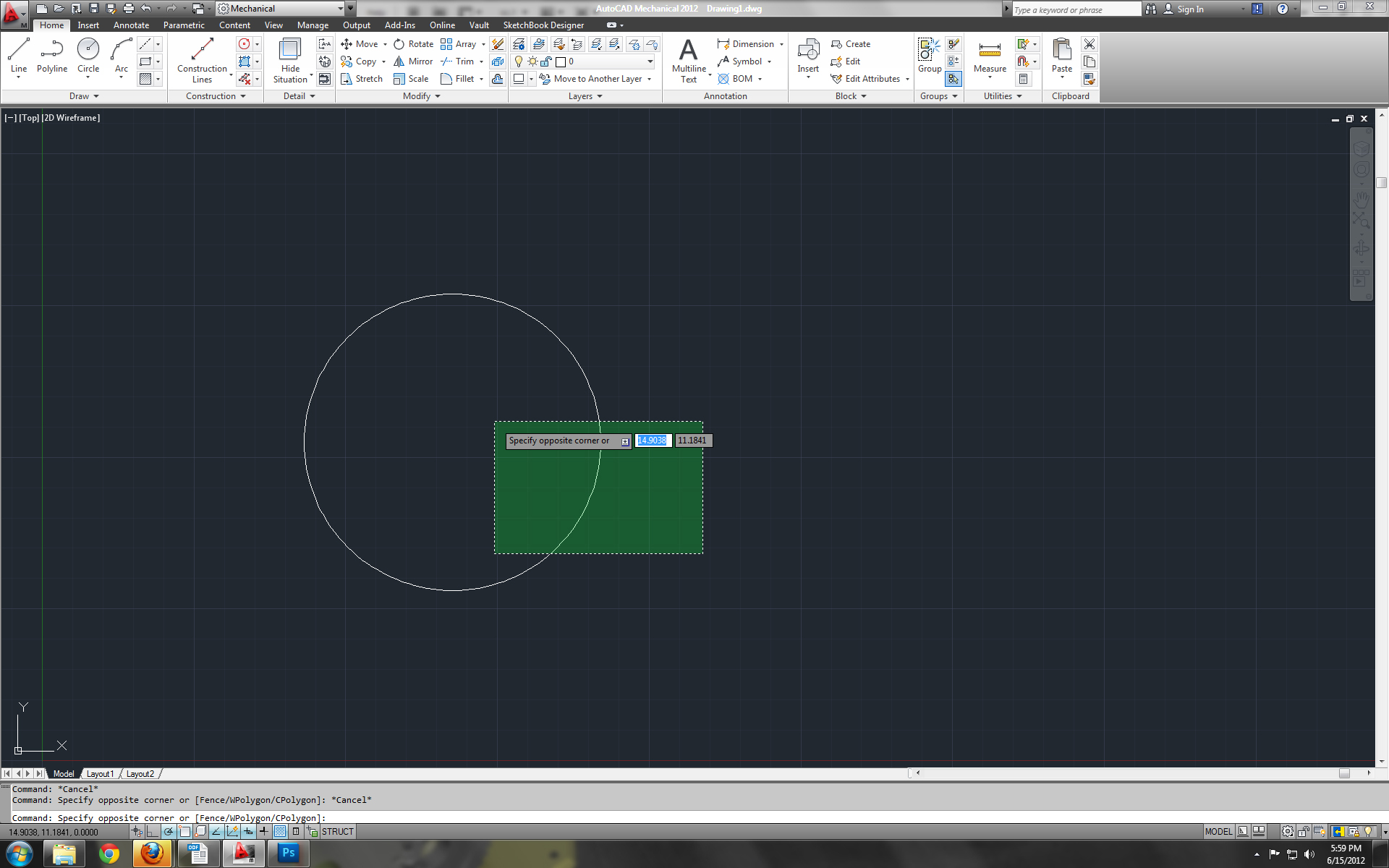1389x868 pixels.
Task: Click the Scale tool
Action: click(411, 79)
